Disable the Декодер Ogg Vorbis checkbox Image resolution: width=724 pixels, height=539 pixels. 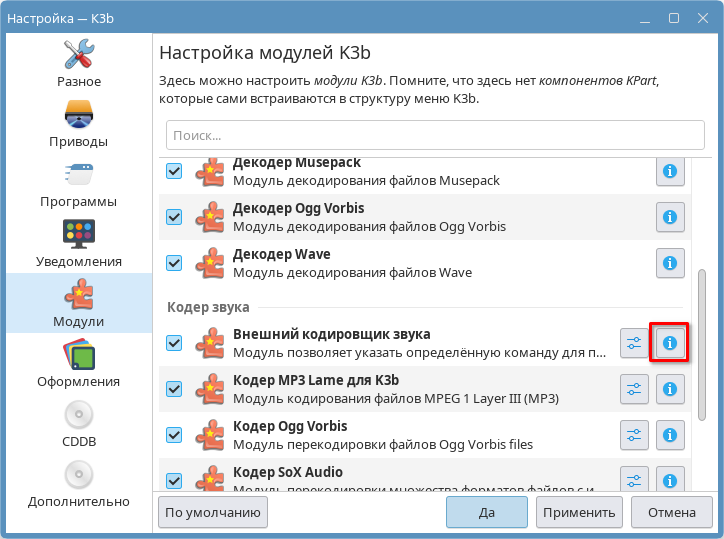click(x=175, y=217)
